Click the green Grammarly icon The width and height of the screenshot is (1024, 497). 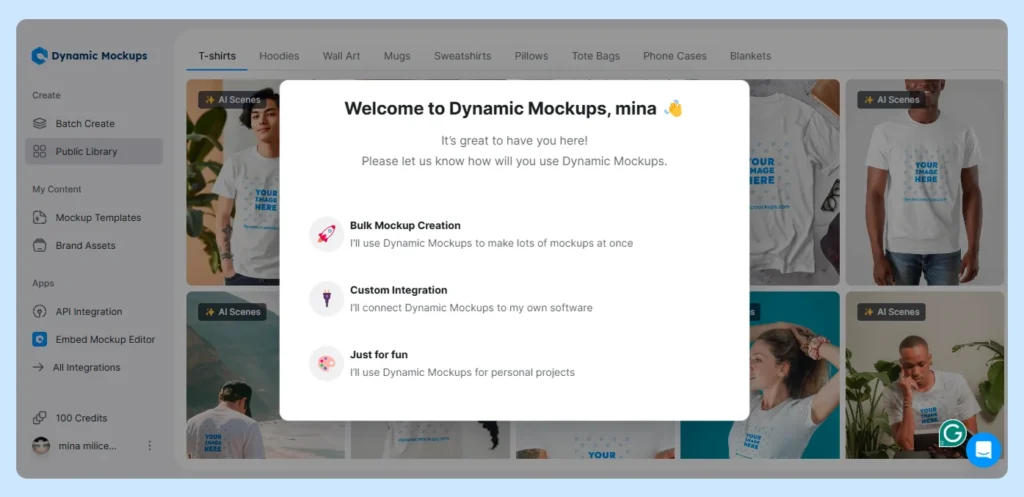[953, 433]
